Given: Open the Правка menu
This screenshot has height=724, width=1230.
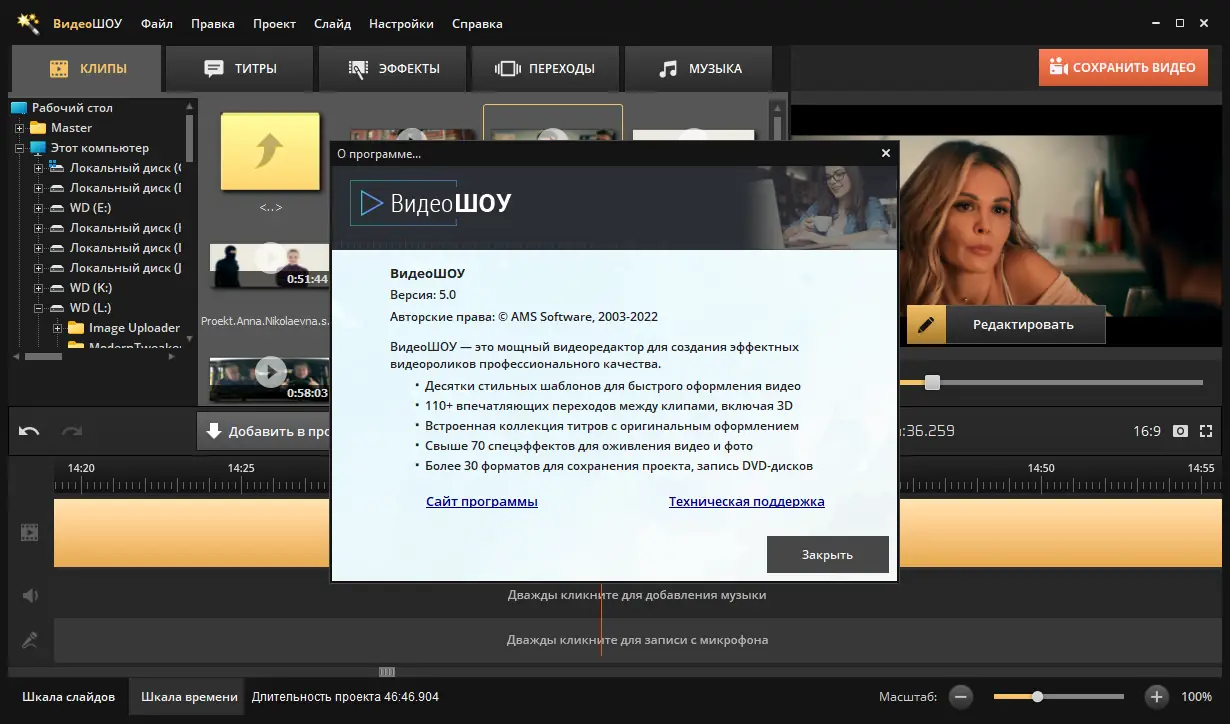Looking at the screenshot, I should (212, 23).
